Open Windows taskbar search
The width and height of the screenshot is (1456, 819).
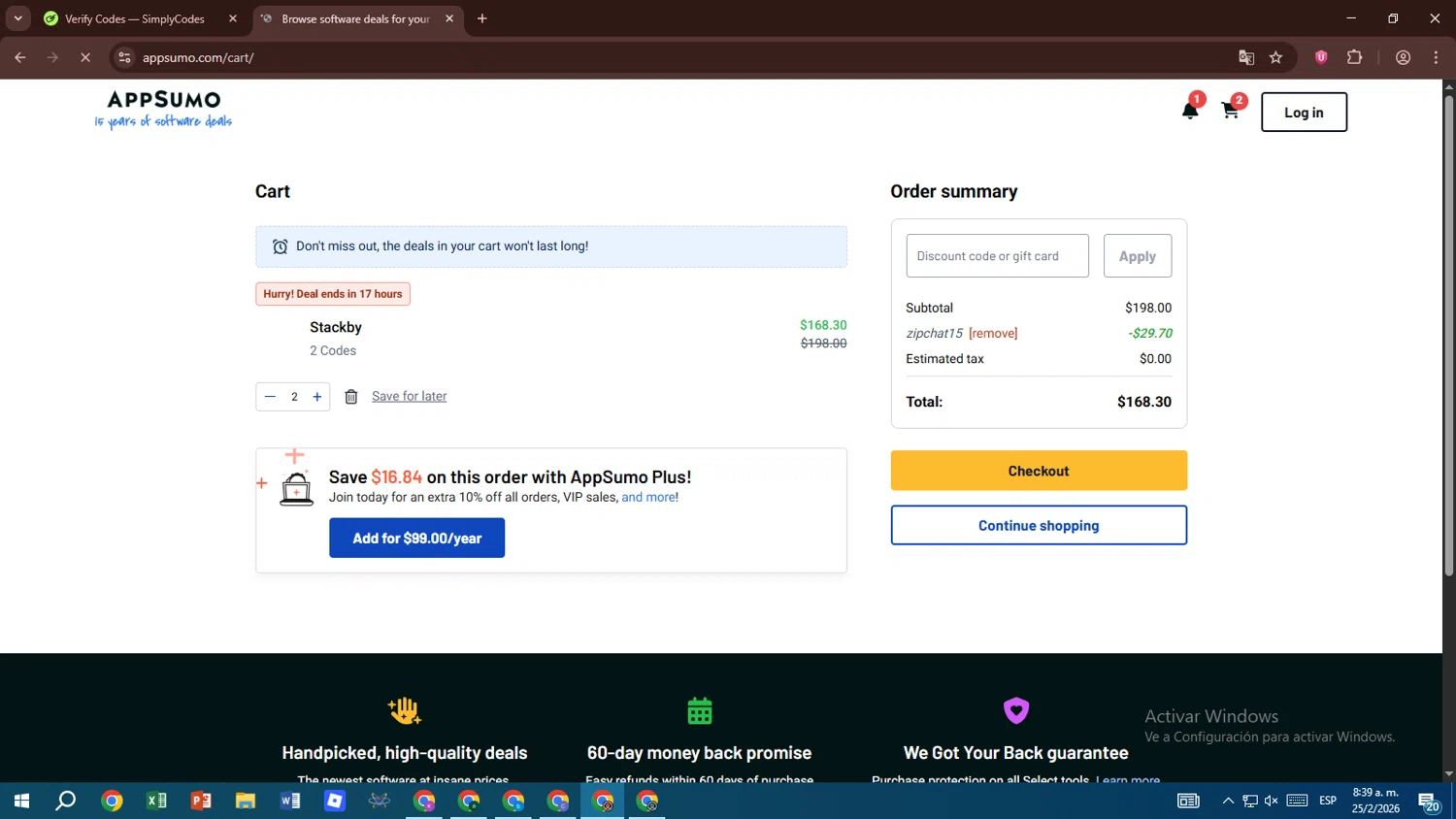66,801
